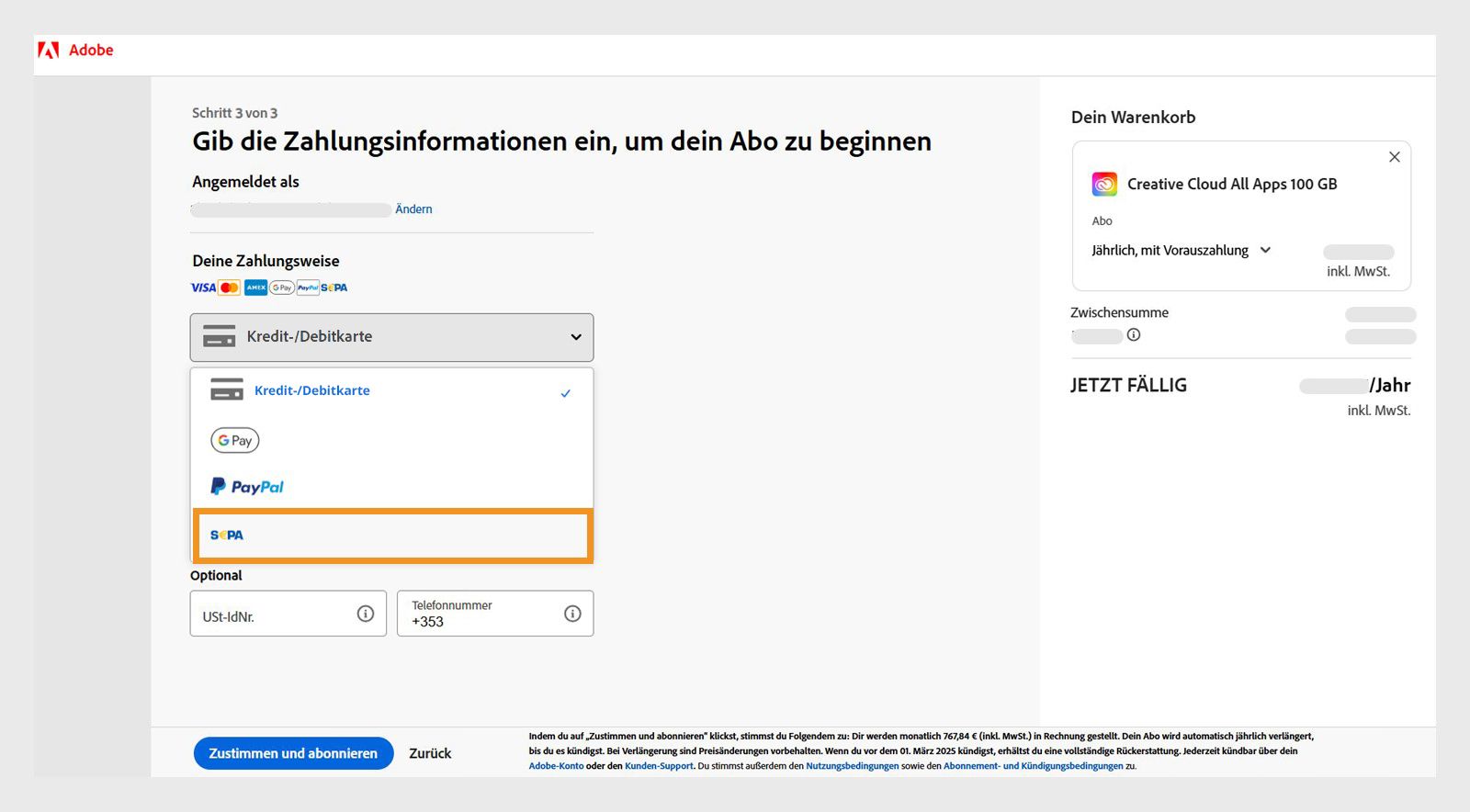Open the Adobe-Konto link
The width and height of the screenshot is (1470, 812).
click(x=556, y=766)
